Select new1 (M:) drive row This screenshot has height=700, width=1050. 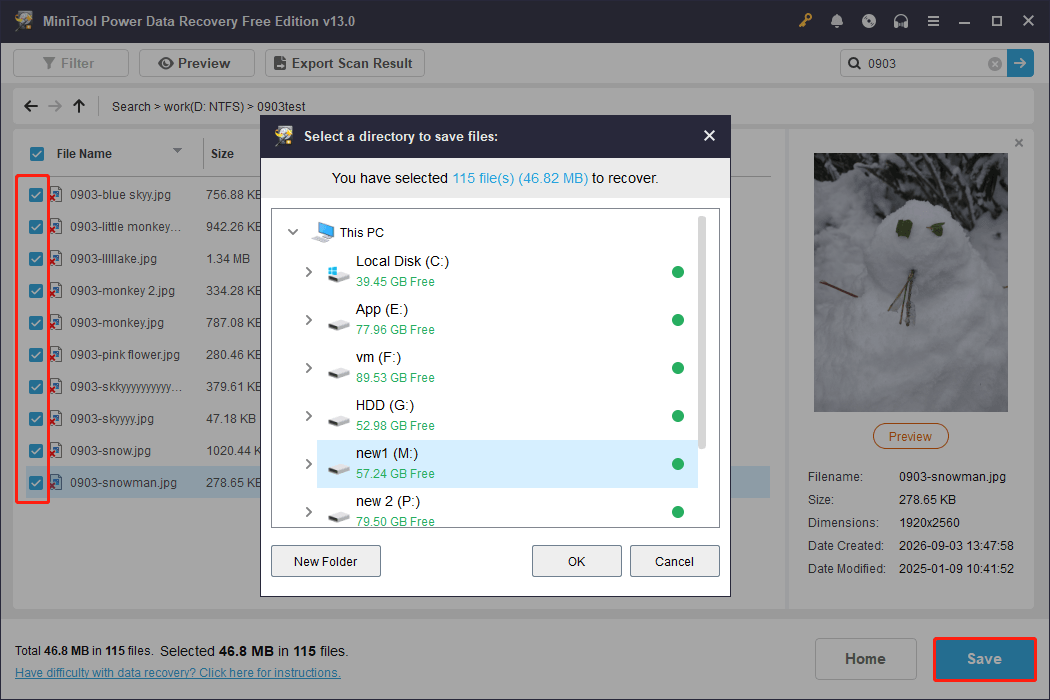507,464
